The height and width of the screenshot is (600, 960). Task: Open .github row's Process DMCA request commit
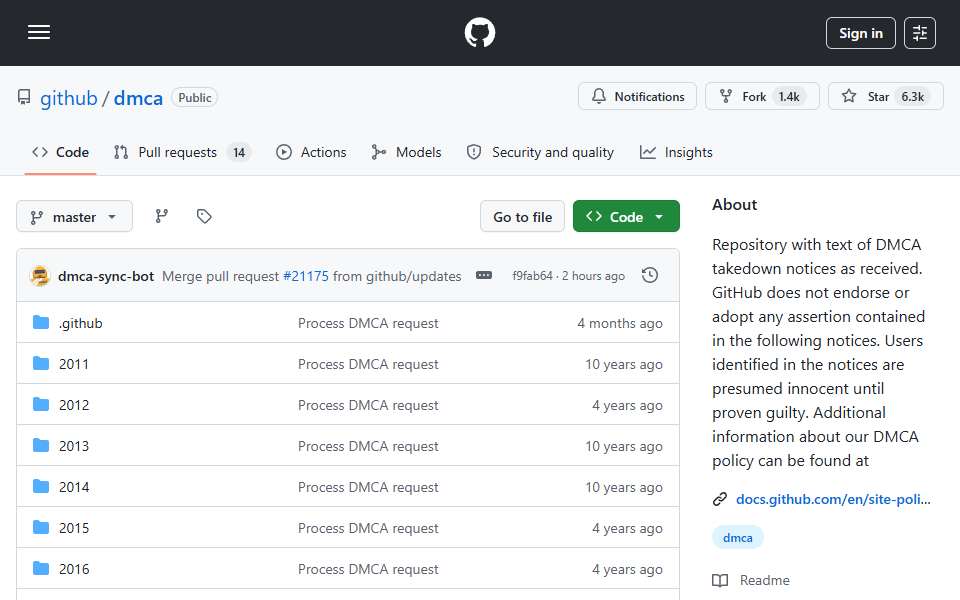click(368, 323)
